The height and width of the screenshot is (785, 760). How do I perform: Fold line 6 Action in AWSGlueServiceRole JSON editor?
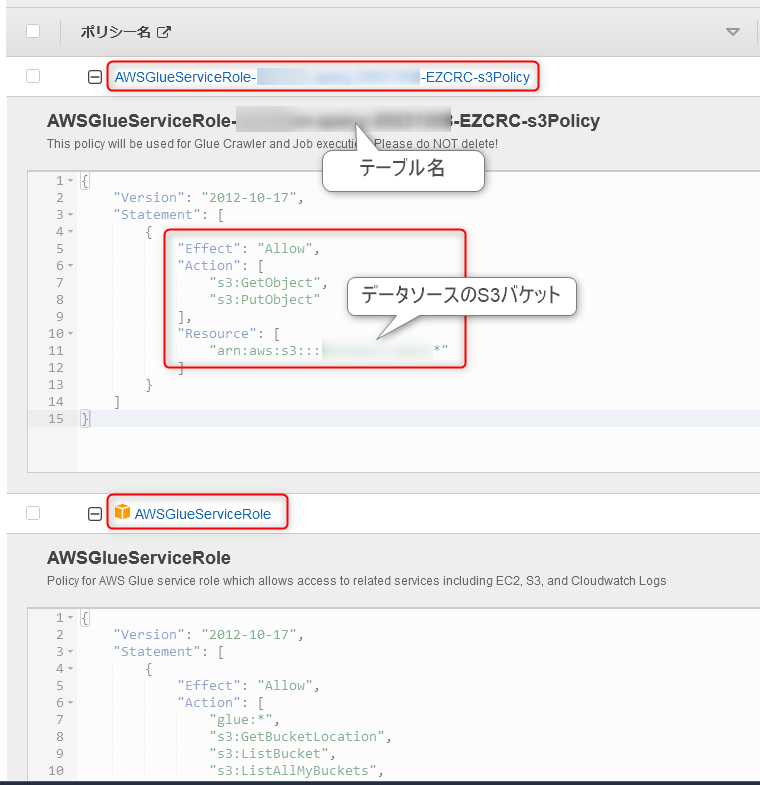coord(71,702)
